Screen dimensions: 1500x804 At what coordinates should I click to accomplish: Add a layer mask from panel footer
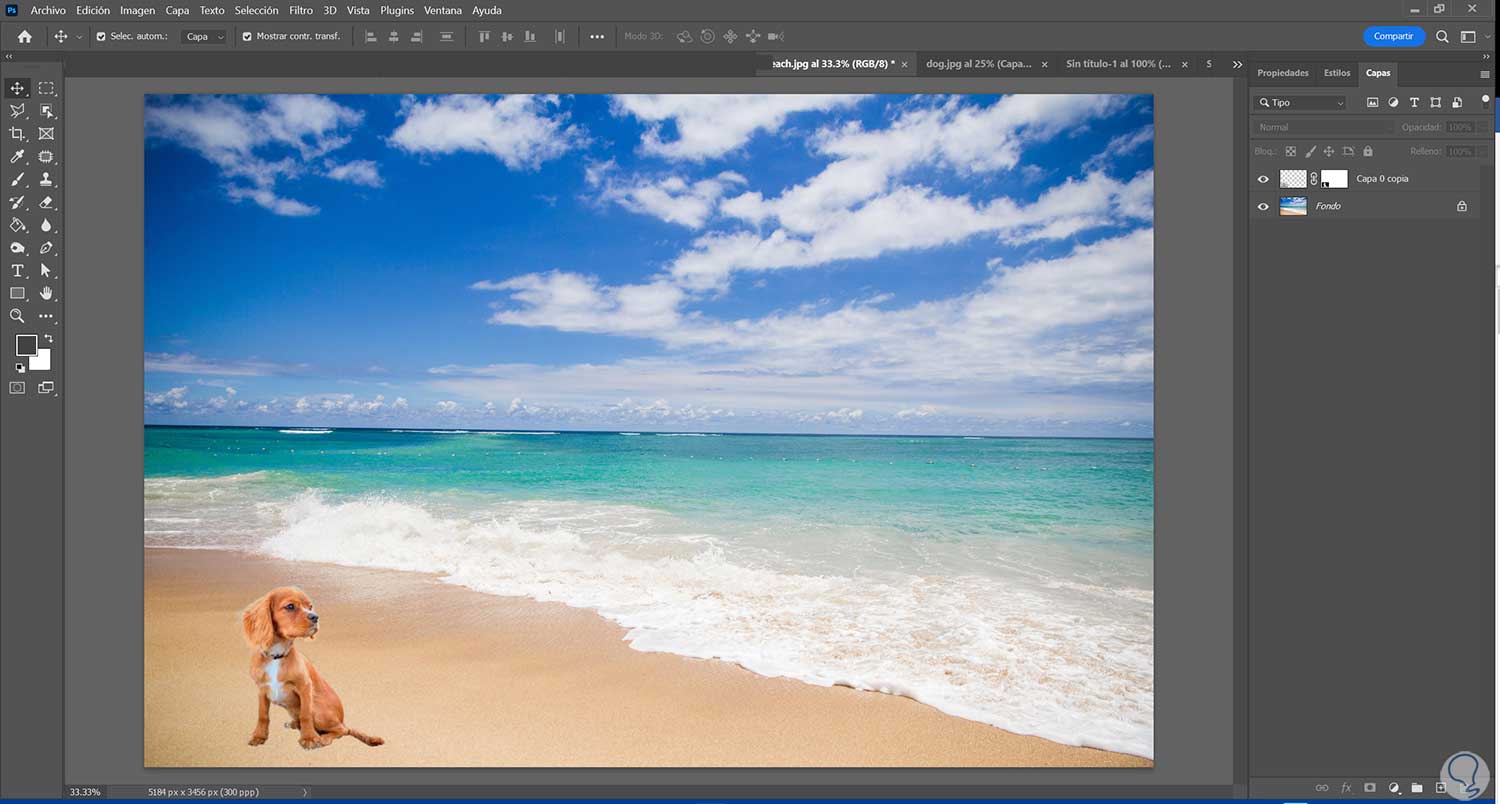[1370, 788]
